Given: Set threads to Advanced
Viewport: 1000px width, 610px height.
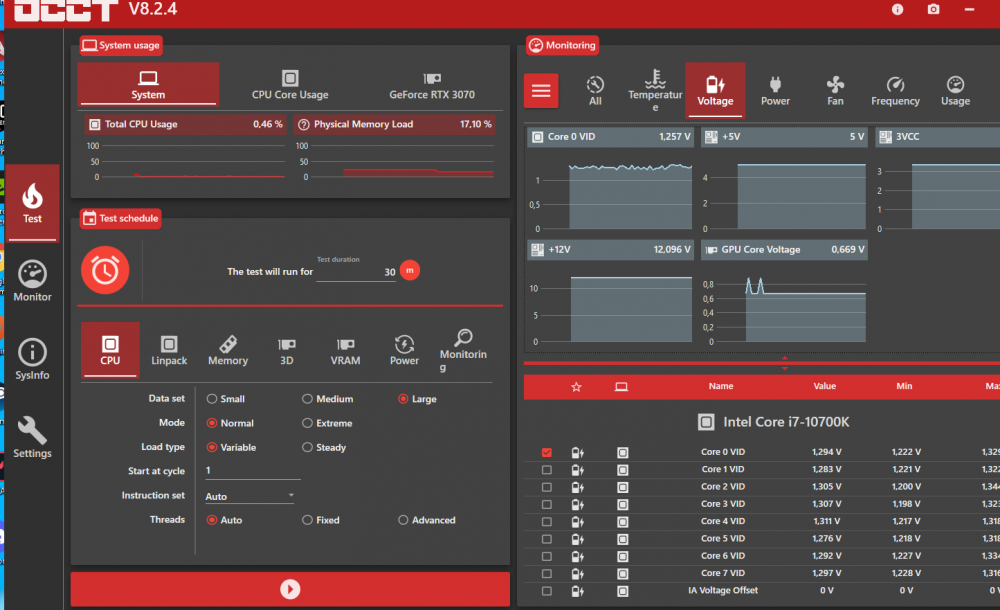Looking at the screenshot, I should point(427,520).
